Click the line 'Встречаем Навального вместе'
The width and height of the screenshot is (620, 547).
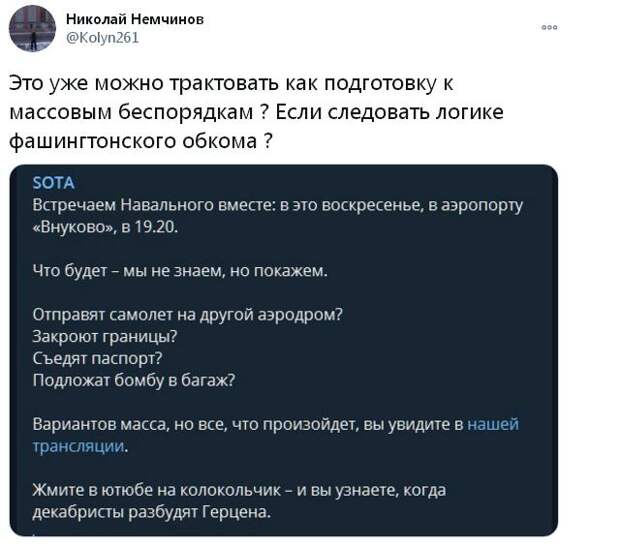click(277, 204)
